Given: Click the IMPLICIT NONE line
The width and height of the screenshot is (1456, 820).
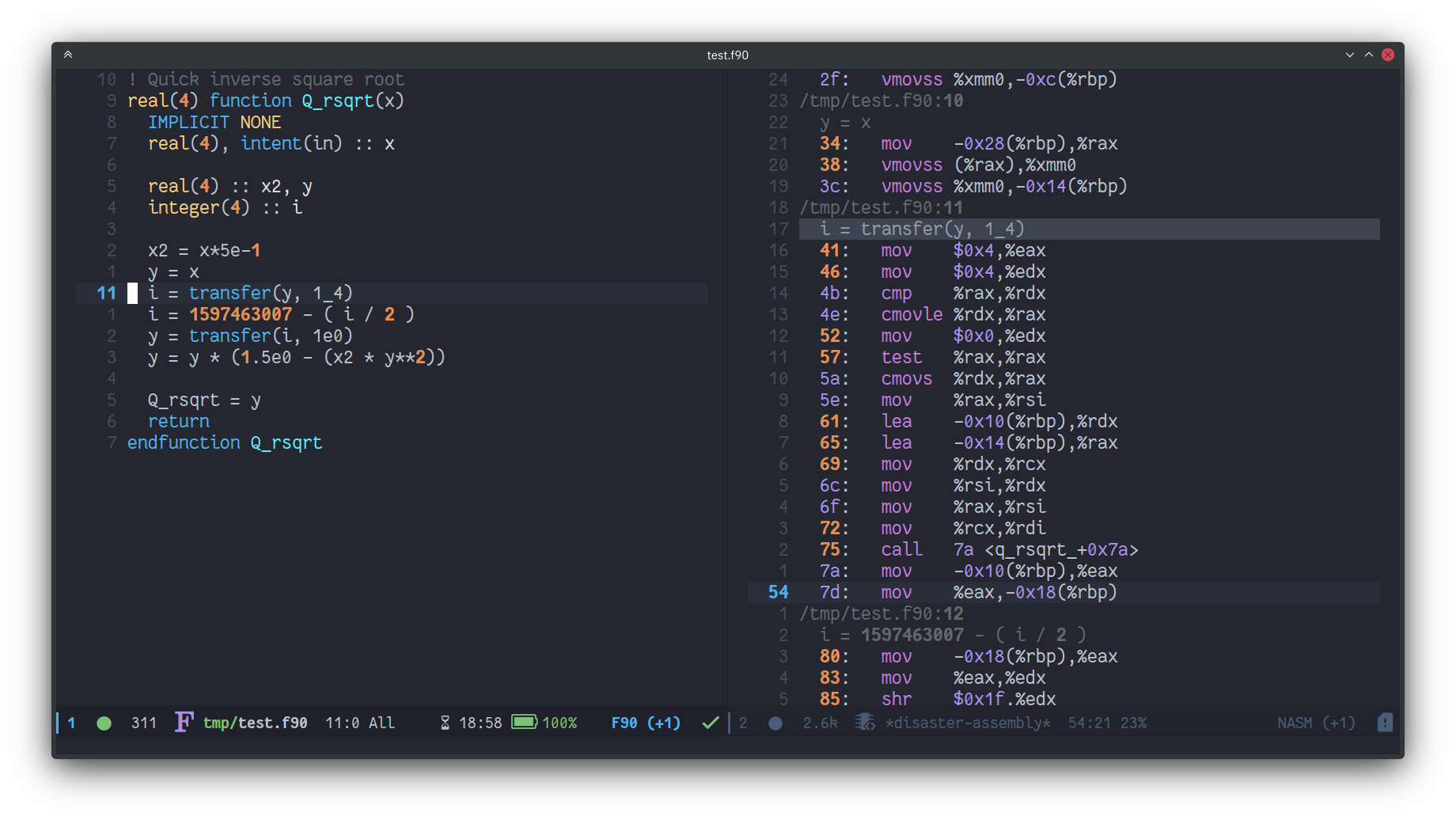Looking at the screenshot, I should coord(214,122).
